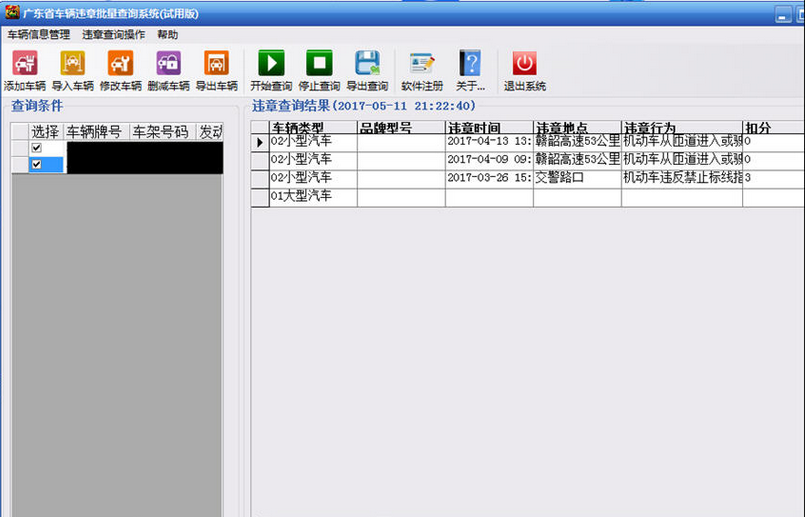
Task: Click the 赣韶高速53公里 cell in first row
Action: (x=577, y=142)
